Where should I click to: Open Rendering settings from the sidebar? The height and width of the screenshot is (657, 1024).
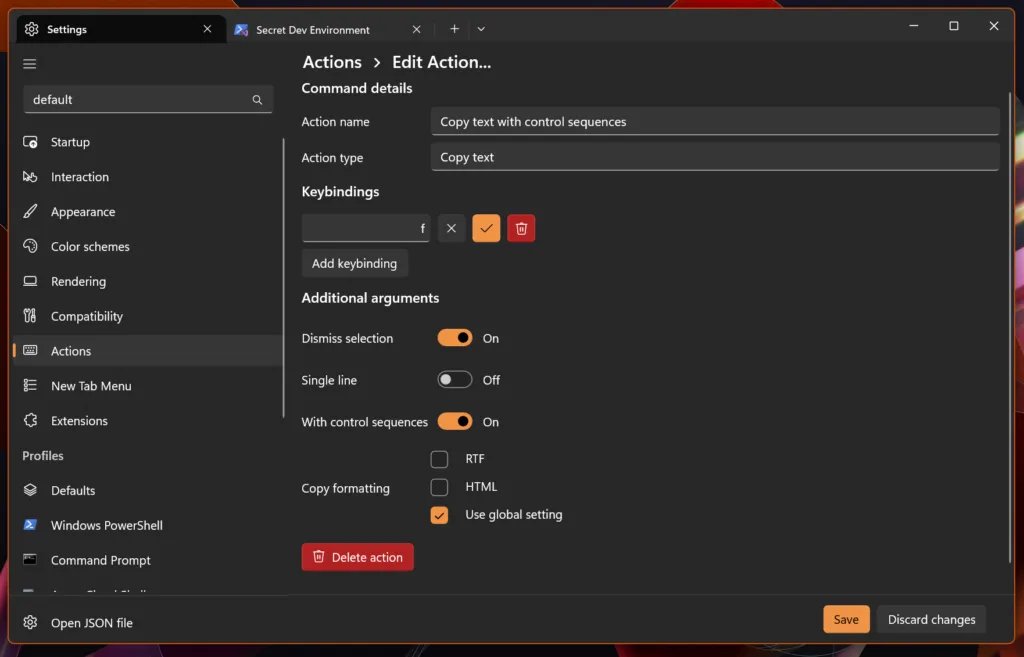pos(30,281)
